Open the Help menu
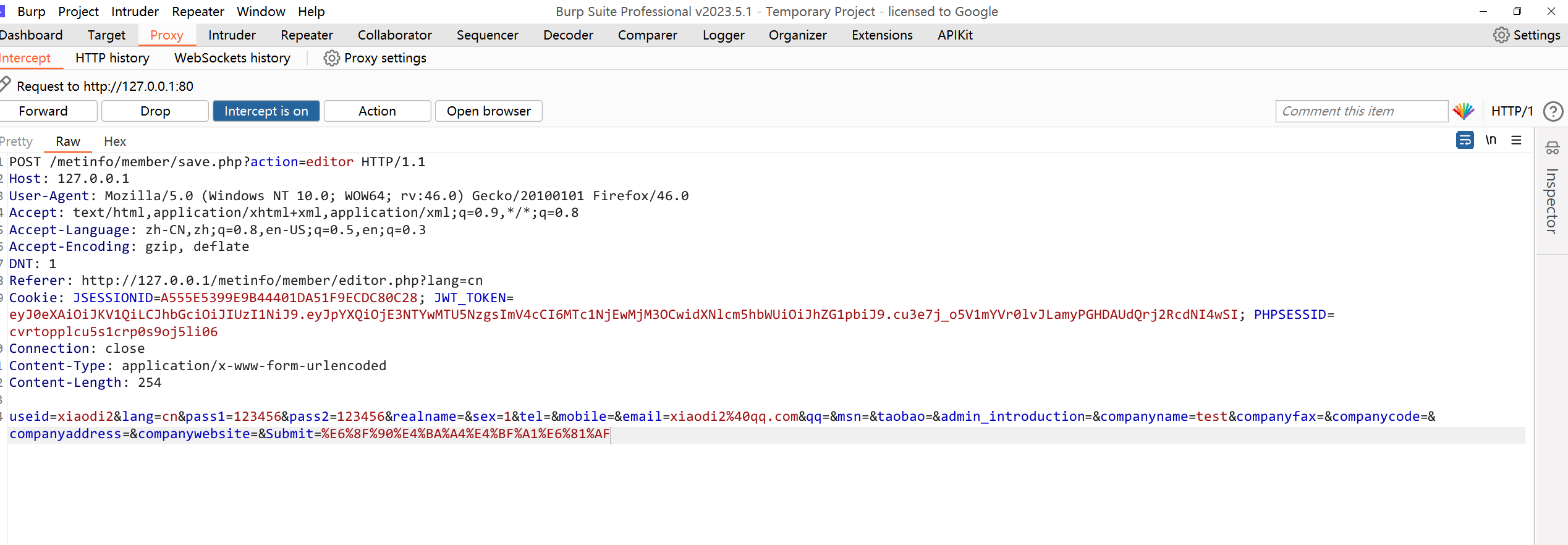This screenshot has height=545, width=1568. 311,12
